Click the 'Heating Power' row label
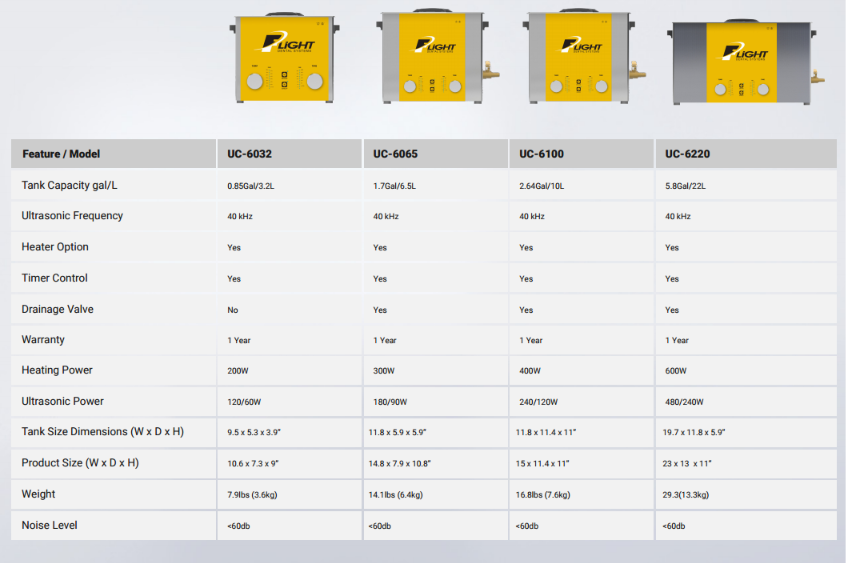The image size is (846, 563). [57, 370]
